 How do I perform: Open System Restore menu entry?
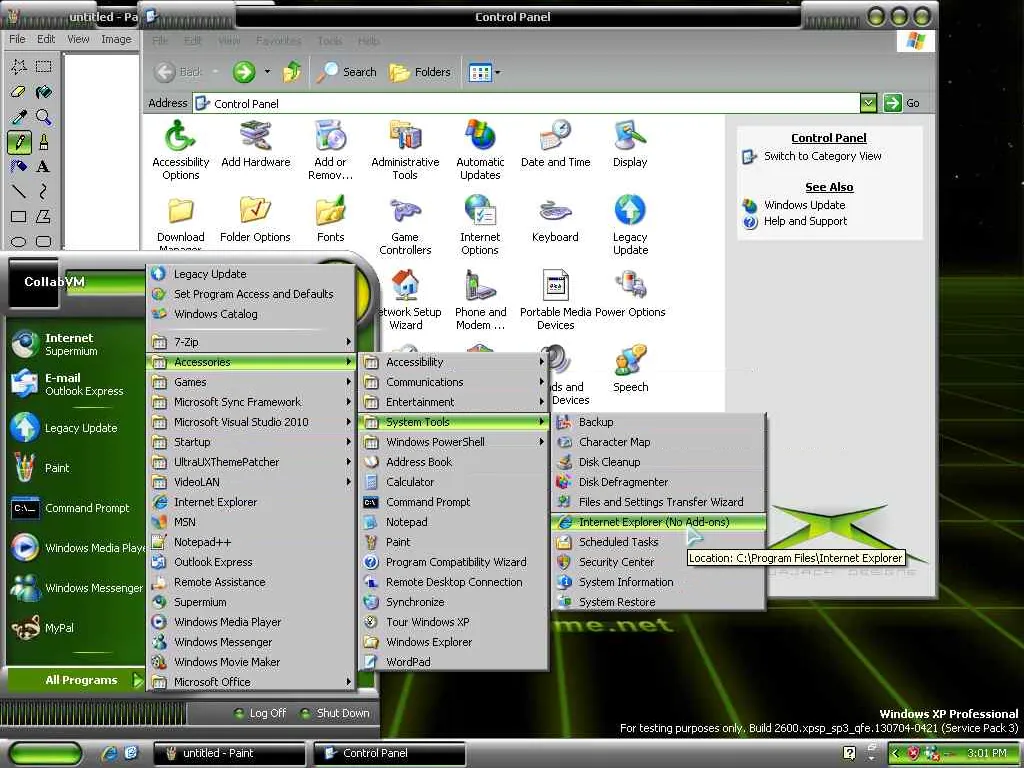[x=658, y=602]
